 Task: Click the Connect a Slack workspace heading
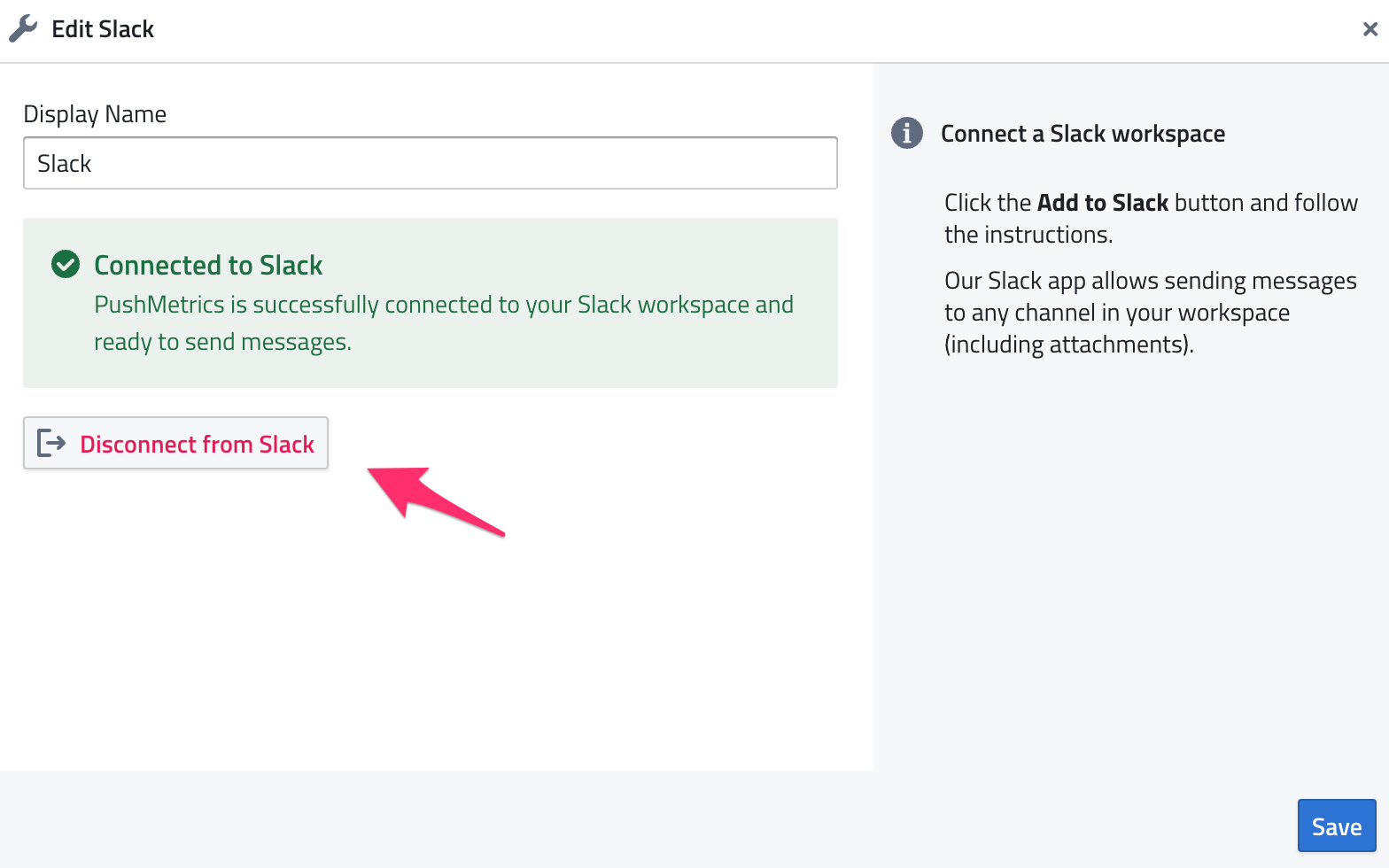(1082, 134)
